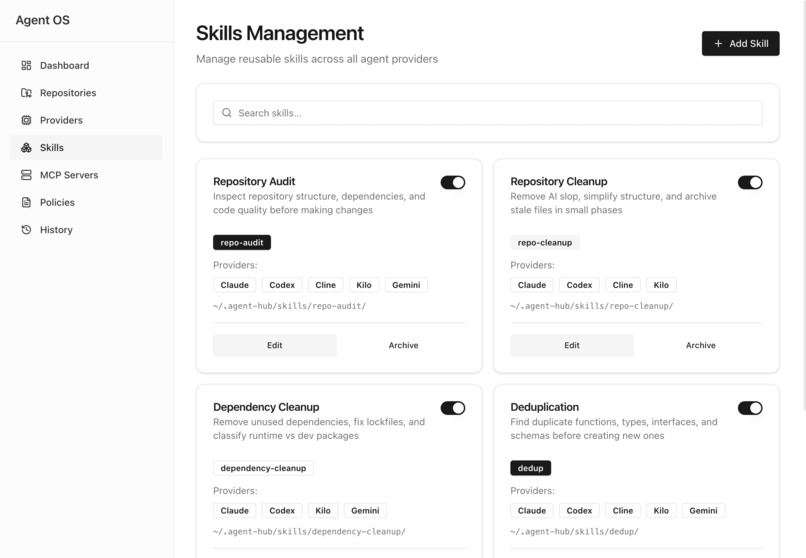Click the Repositories folder icon in sidebar
Viewport: 806px width, 558px height.
click(x=26, y=93)
